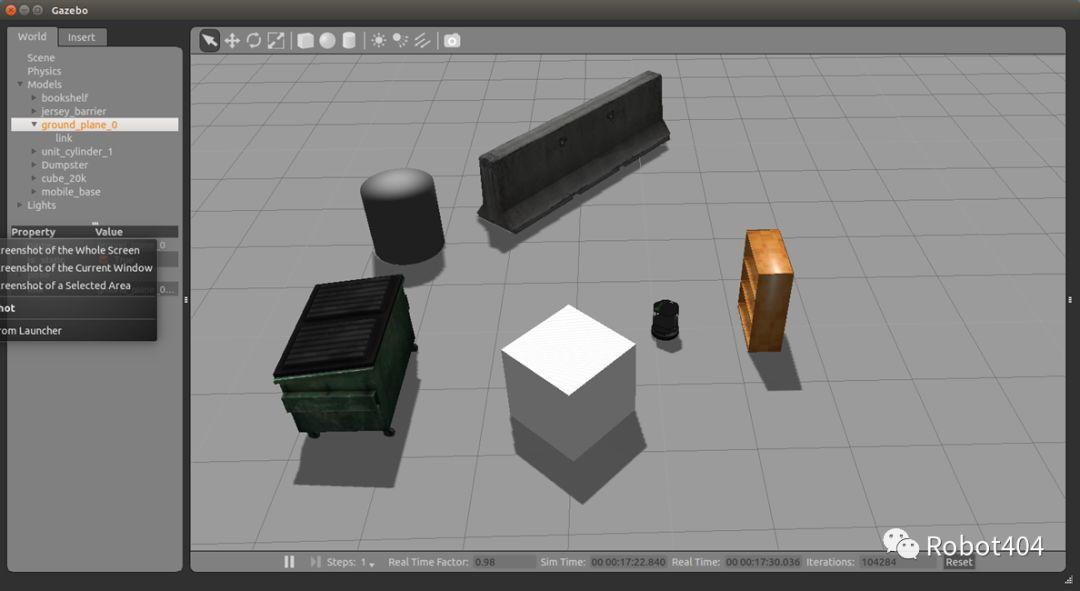The image size is (1080, 591).
Task: Select the bookshelf model label
Action: [x=64, y=98]
